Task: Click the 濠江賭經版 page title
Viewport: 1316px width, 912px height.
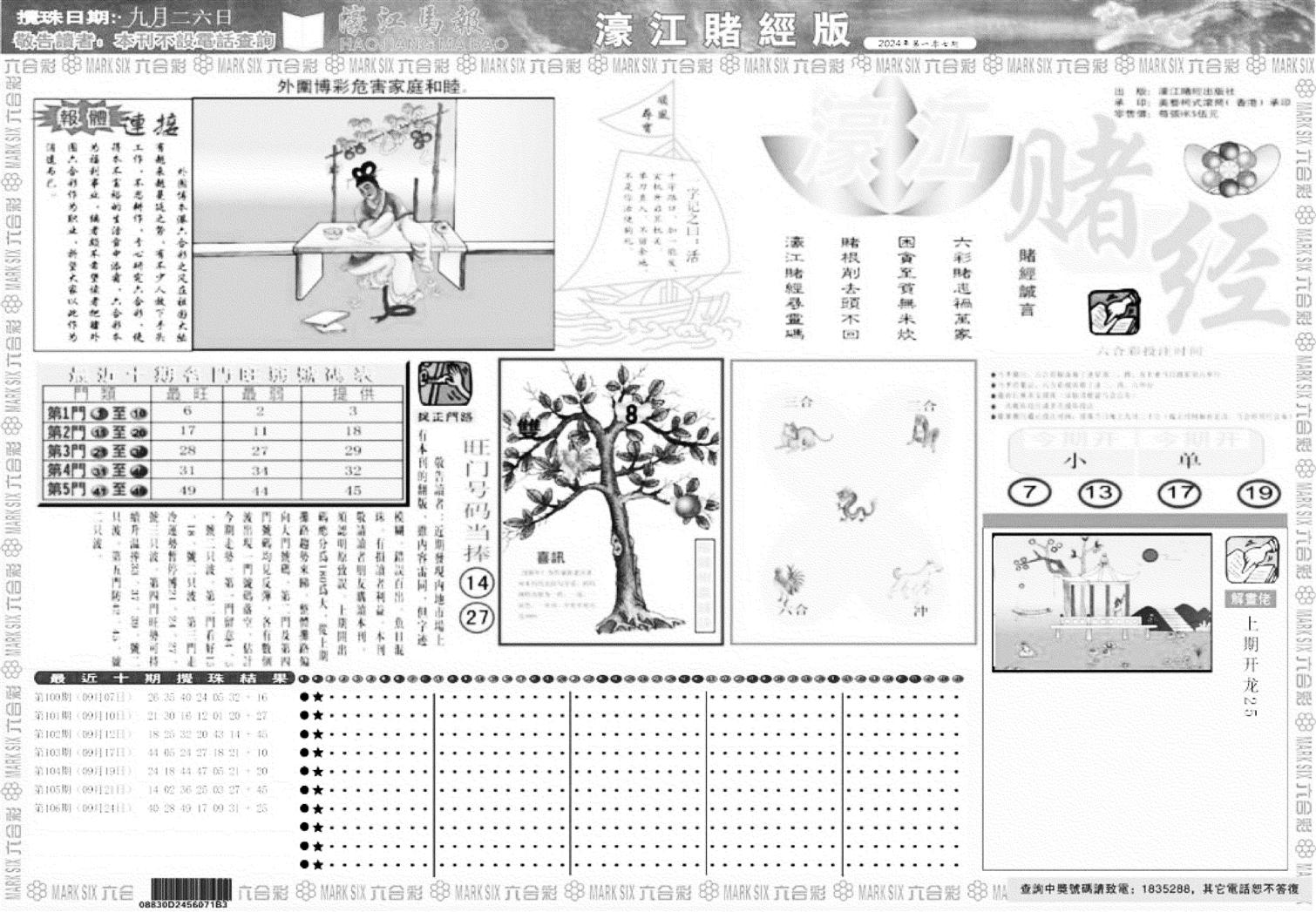Action: 723,30
